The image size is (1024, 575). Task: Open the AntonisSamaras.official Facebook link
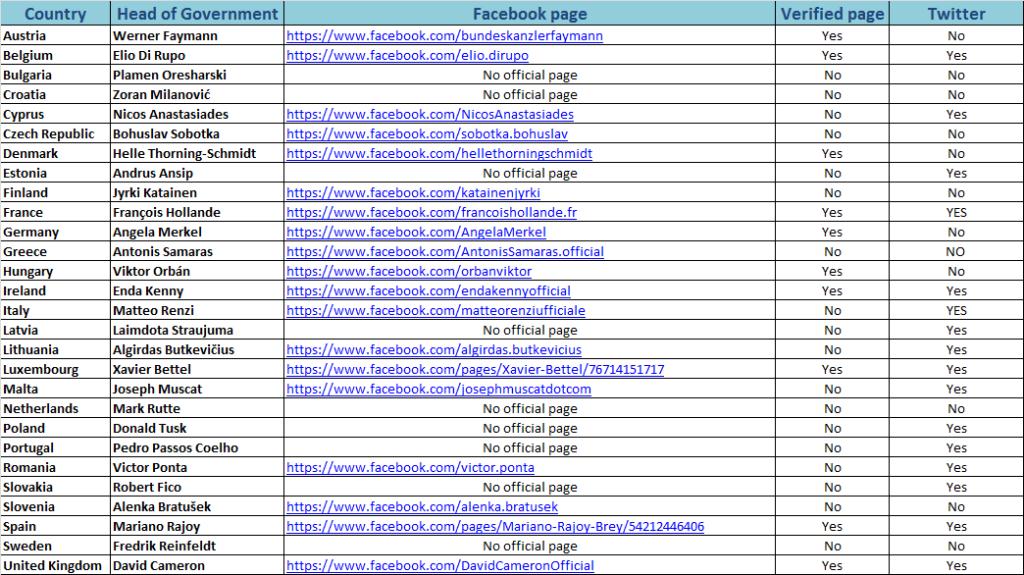coord(445,252)
